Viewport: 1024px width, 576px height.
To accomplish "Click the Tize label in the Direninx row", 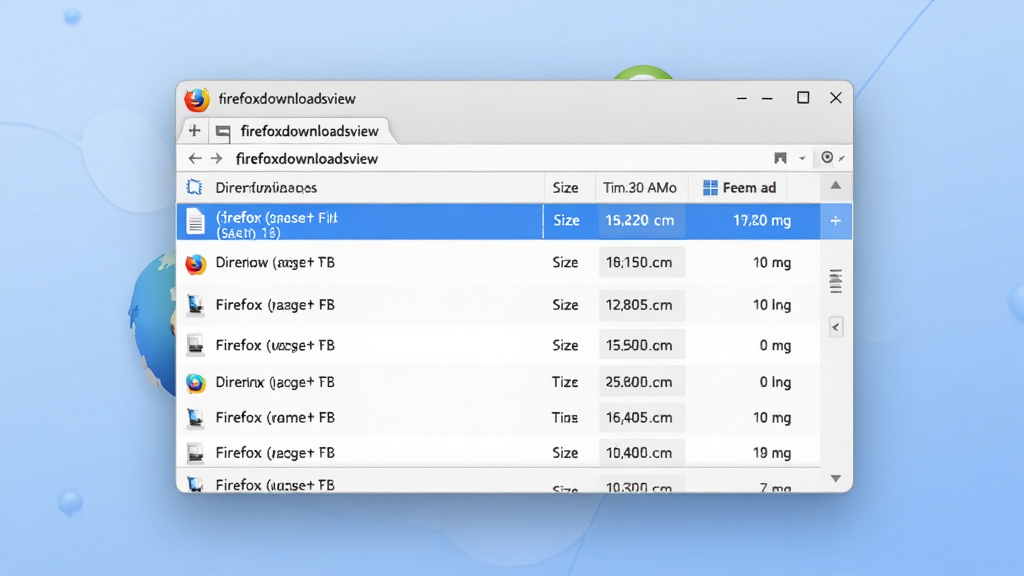I will (565, 382).
